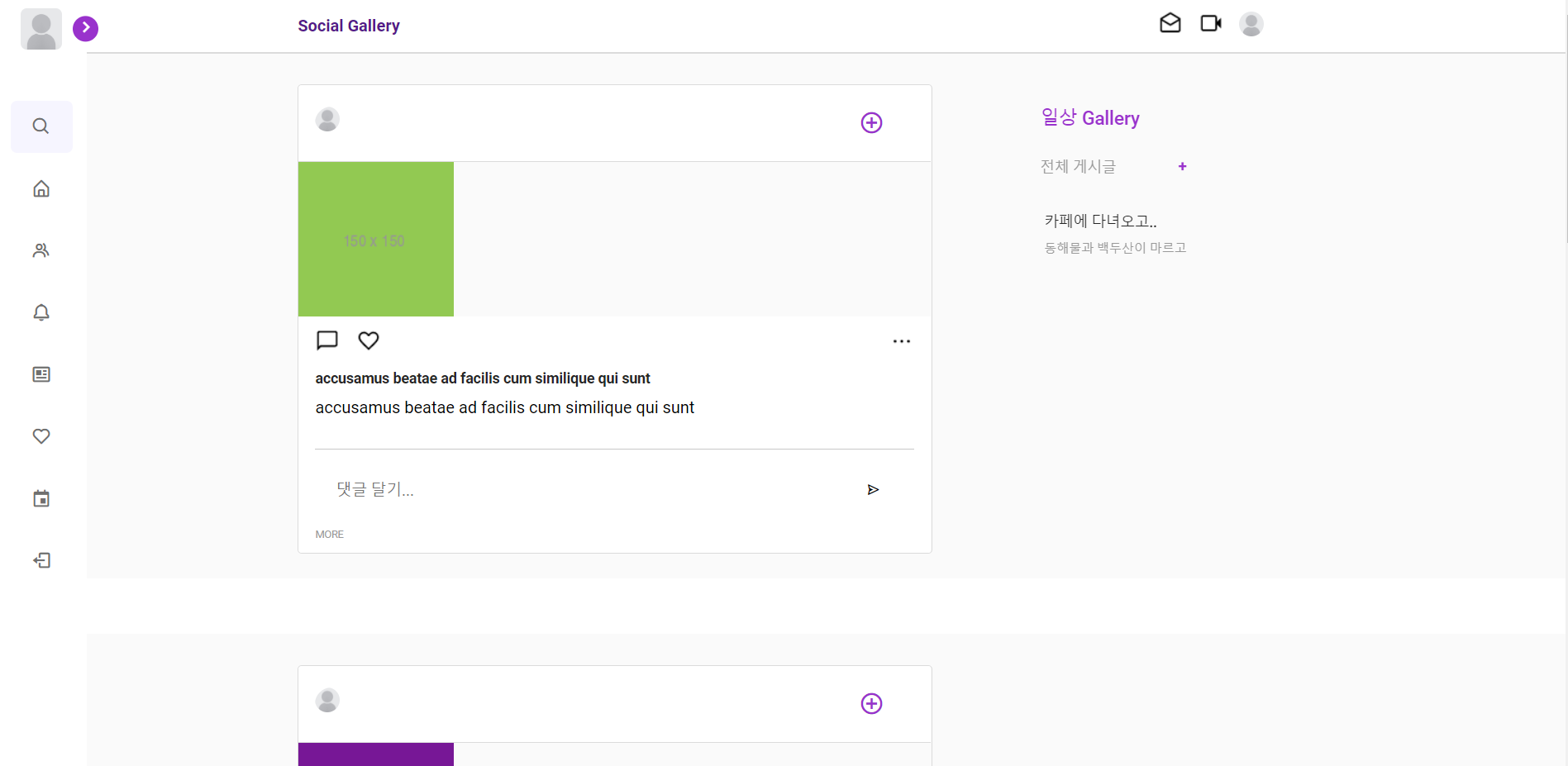
Task: Open notifications bell in sidebar
Action: coord(41,312)
